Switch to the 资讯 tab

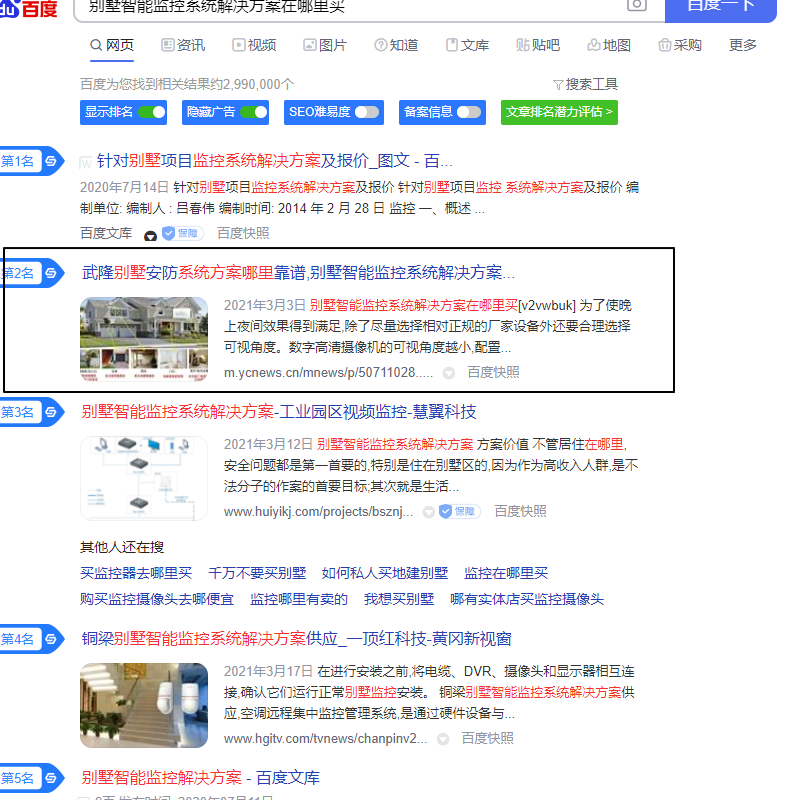click(x=183, y=45)
